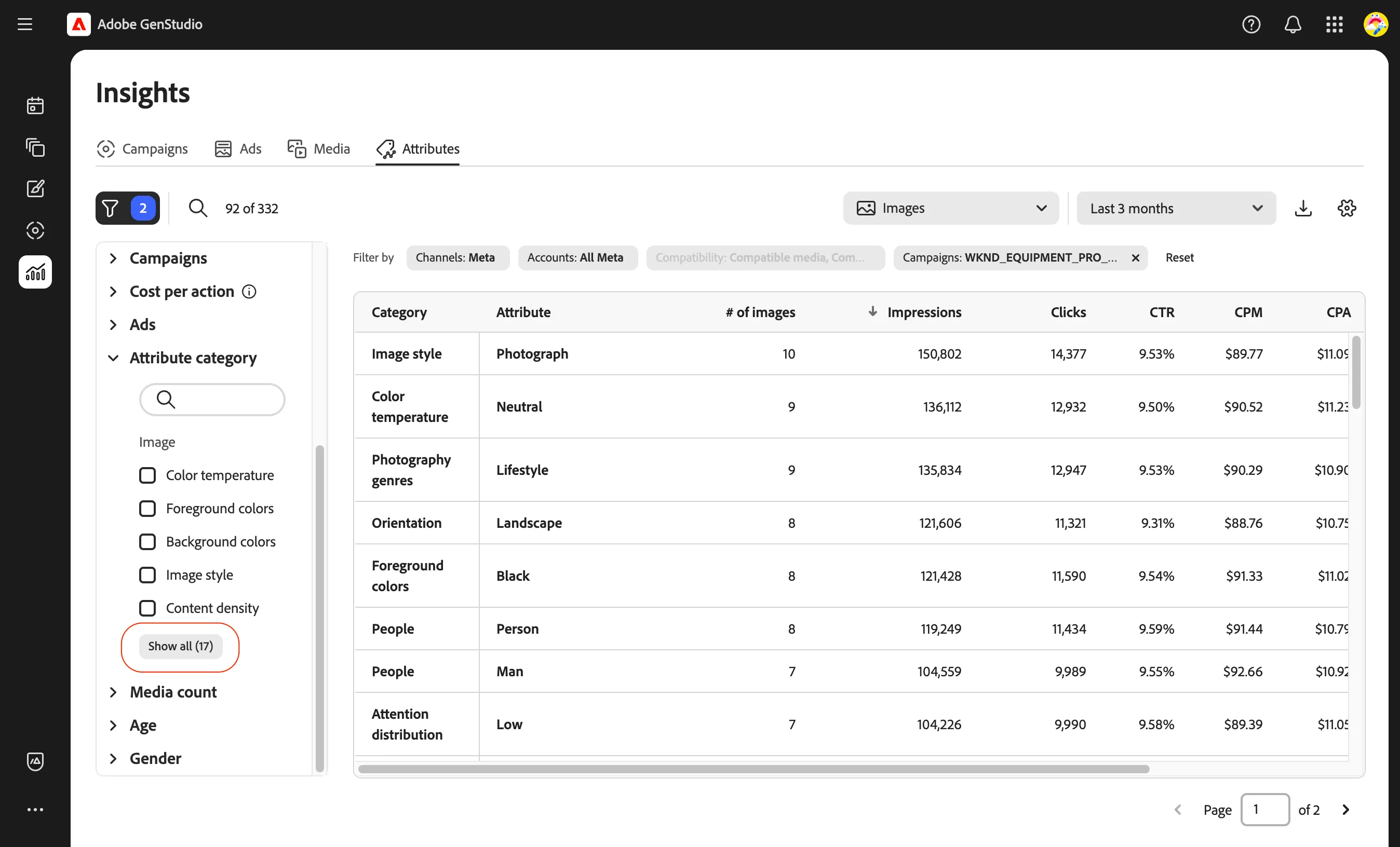
Task: Open the more options ellipsis in sidebar
Action: click(x=35, y=810)
